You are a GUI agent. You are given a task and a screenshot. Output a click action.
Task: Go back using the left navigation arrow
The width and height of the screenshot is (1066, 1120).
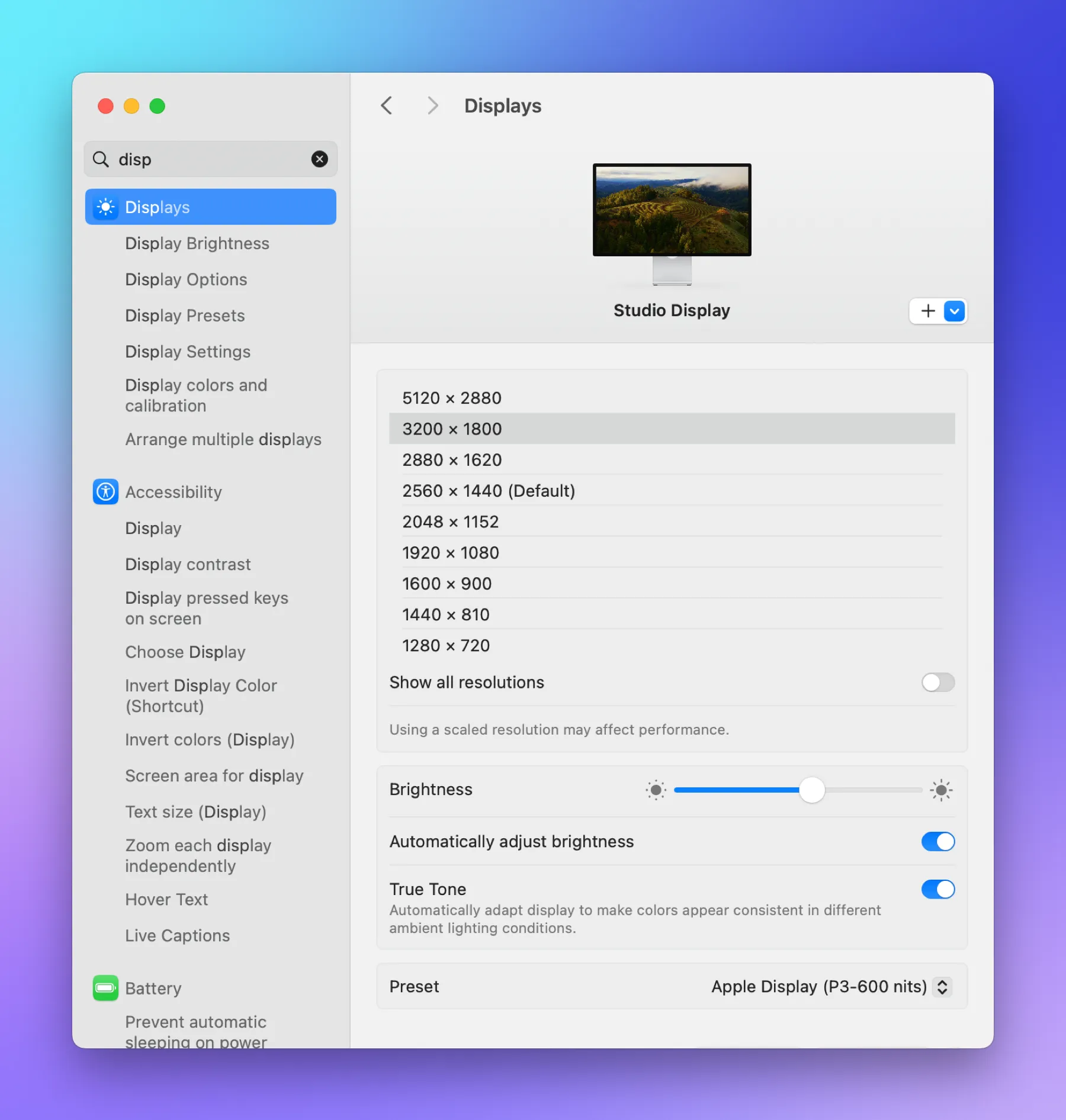387,105
